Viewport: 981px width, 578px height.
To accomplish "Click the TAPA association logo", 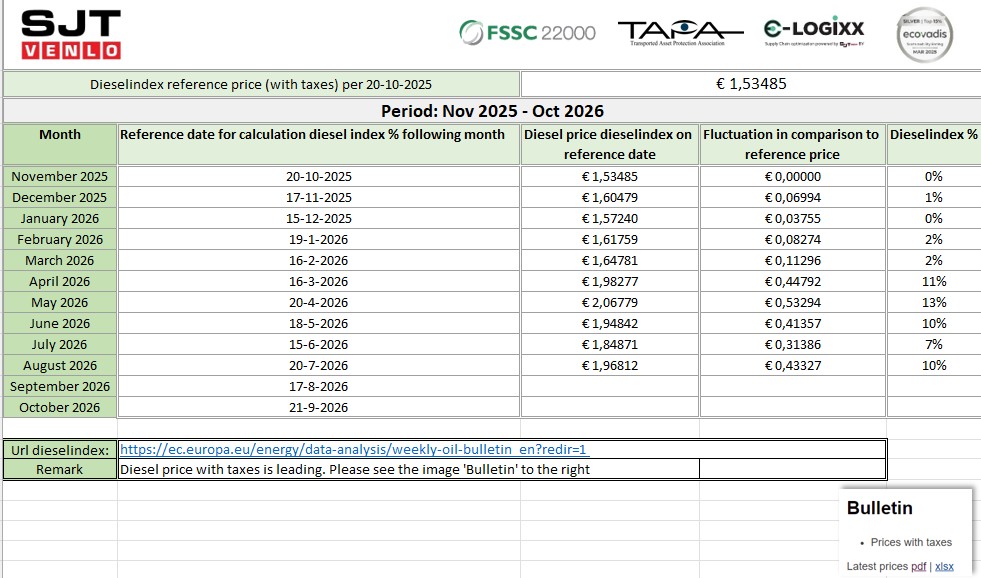I will 680,33.
